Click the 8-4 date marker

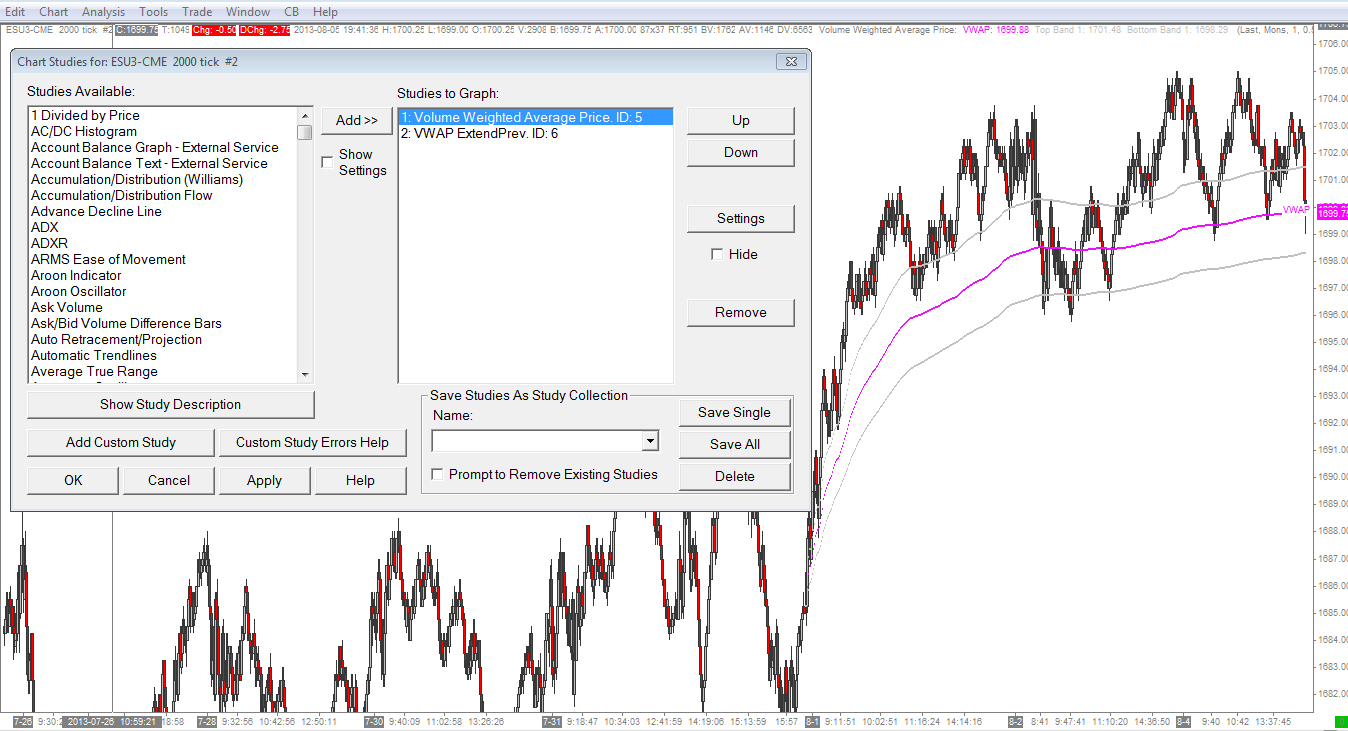tap(1184, 721)
